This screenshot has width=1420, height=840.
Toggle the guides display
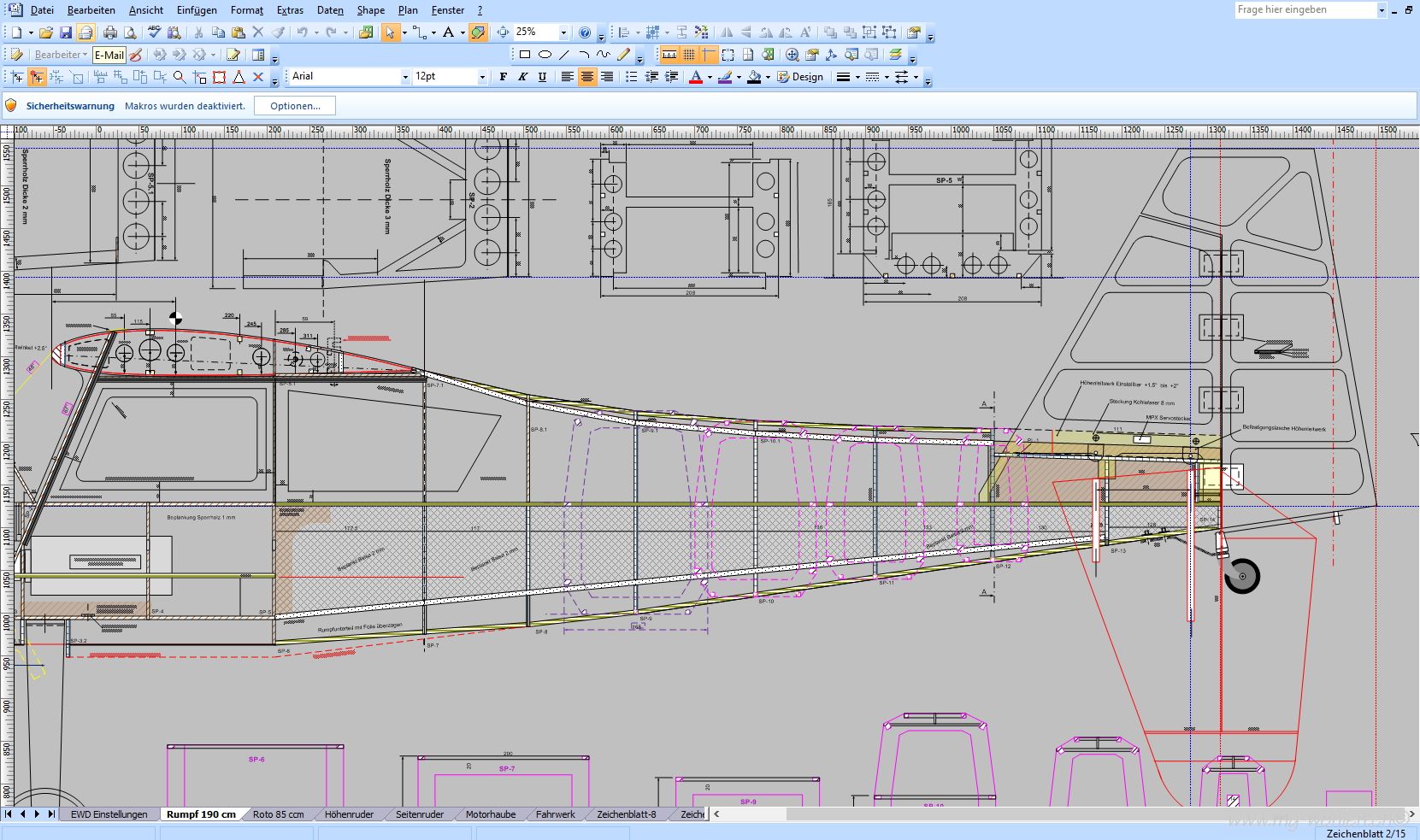[x=709, y=55]
